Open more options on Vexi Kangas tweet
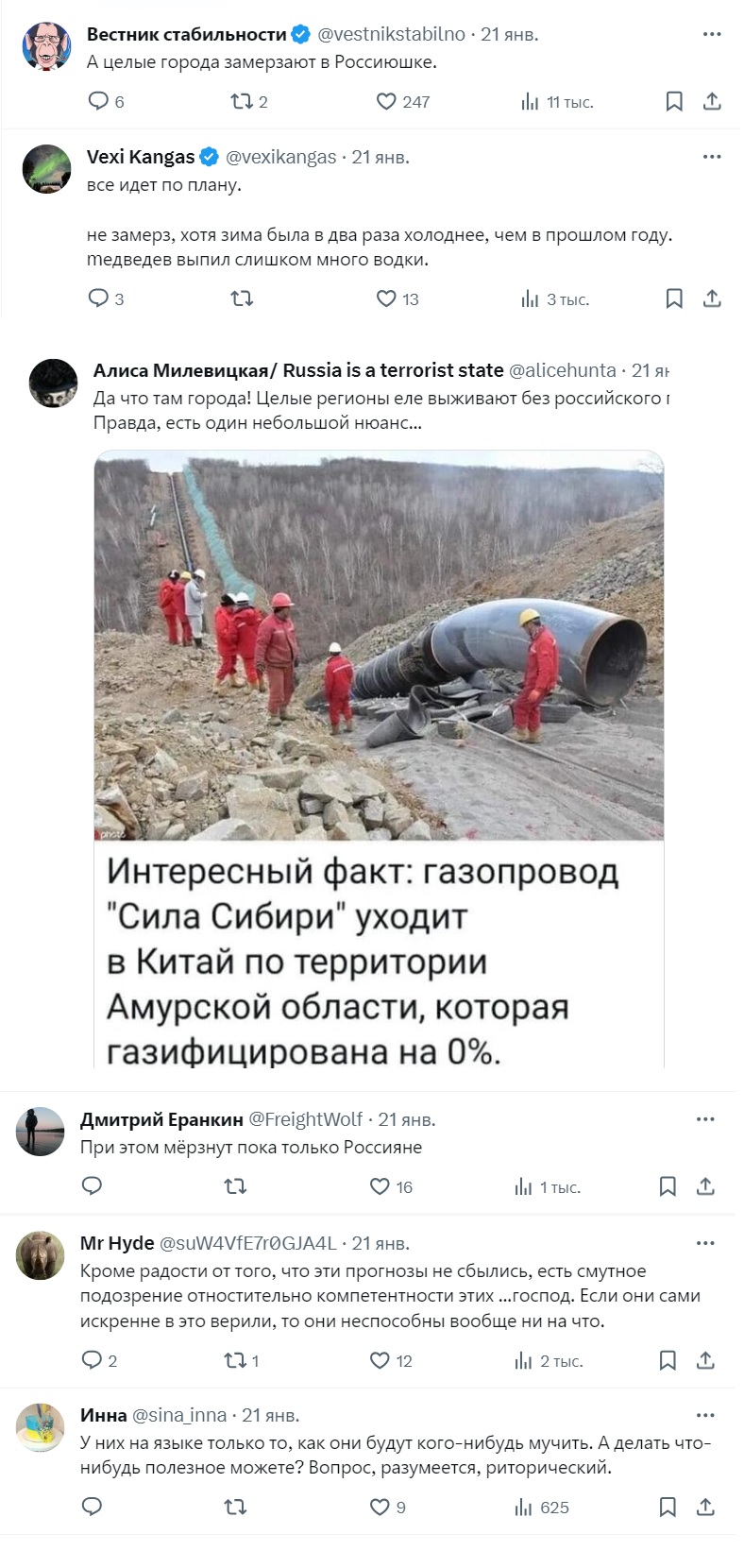 (x=712, y=157)
